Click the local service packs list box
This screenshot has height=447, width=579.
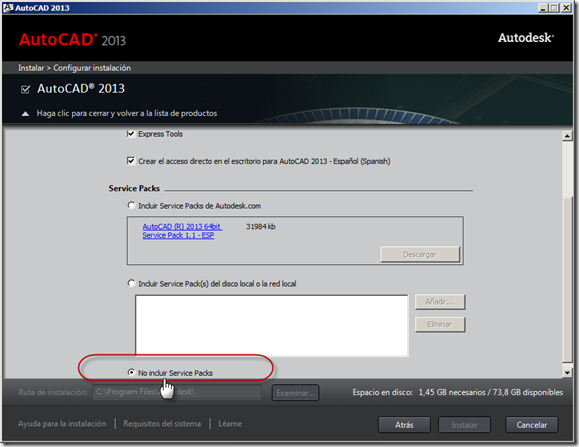(272, 326)
